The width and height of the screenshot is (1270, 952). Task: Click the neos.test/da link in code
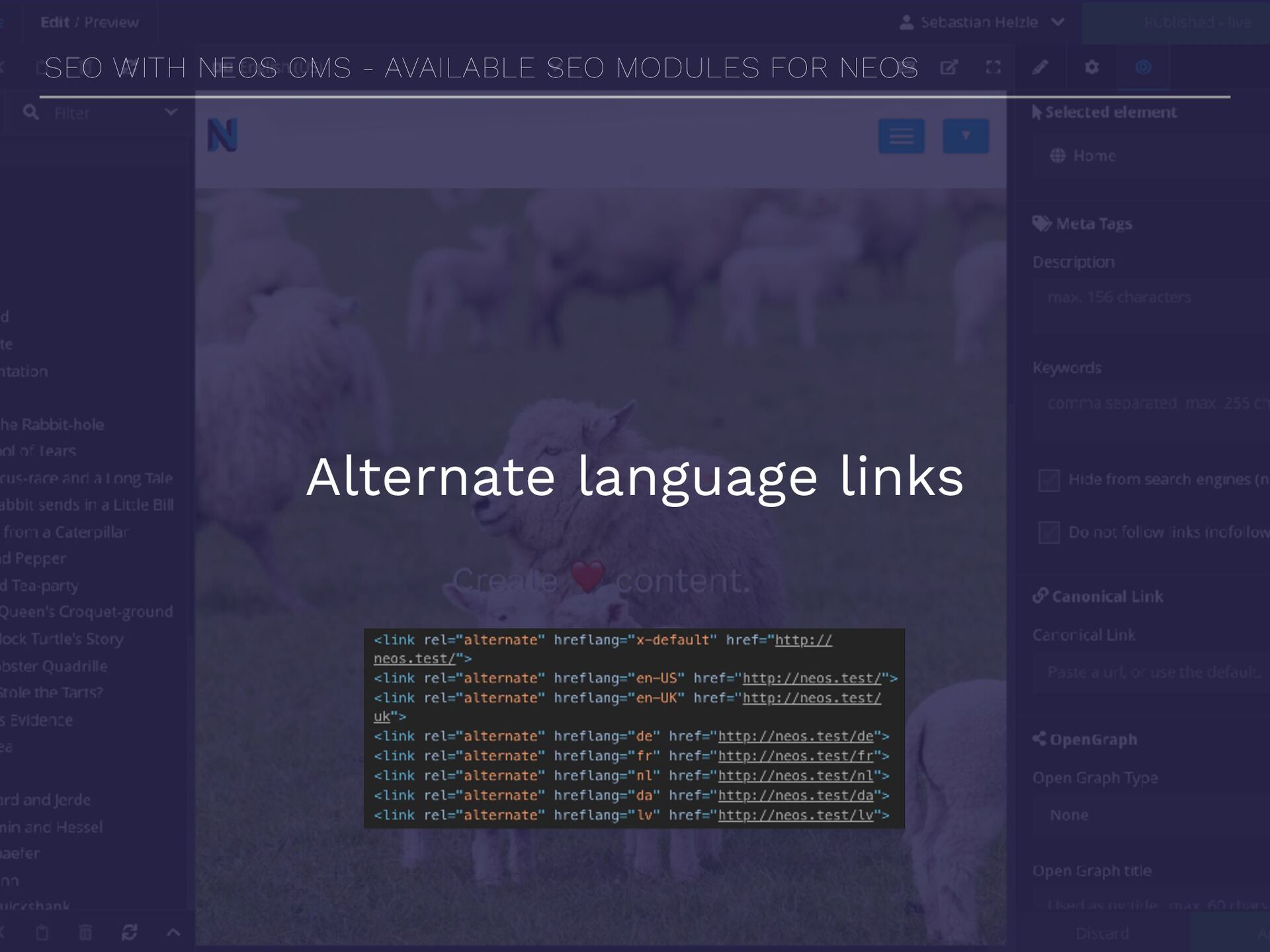[796, 796]
